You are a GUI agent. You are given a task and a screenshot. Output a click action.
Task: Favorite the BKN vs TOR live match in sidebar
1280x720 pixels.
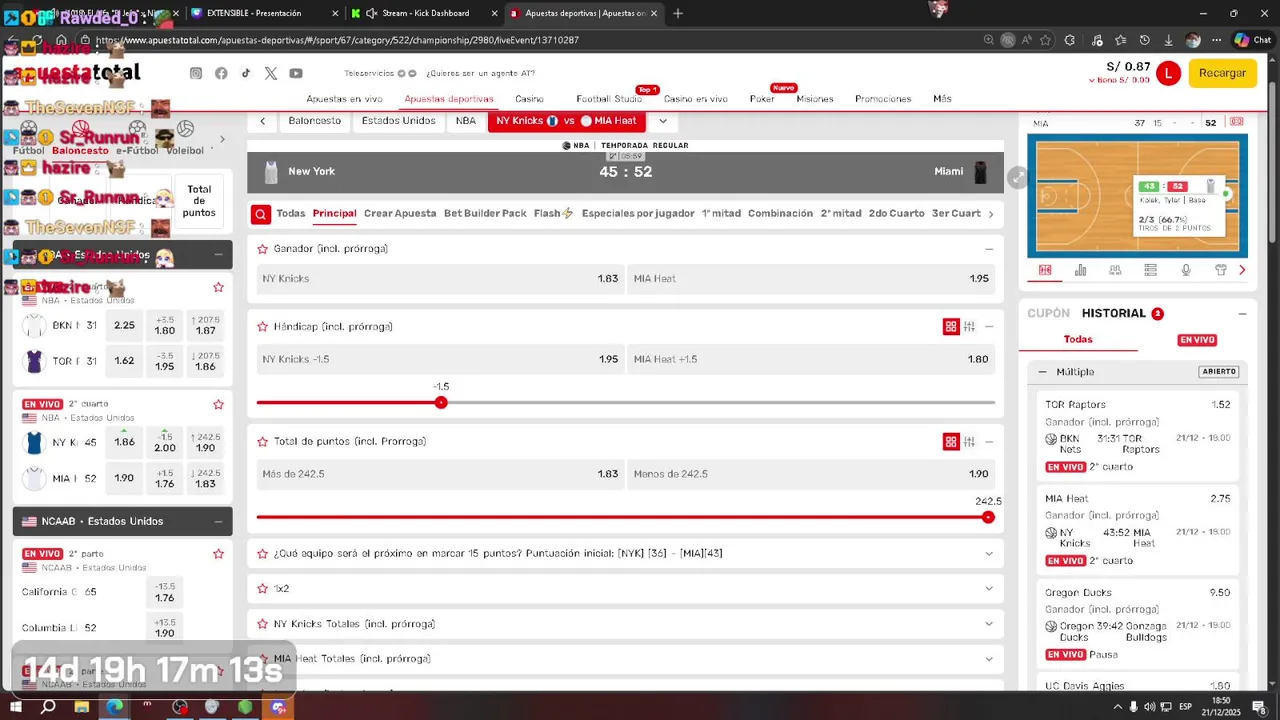pos(218,287)
